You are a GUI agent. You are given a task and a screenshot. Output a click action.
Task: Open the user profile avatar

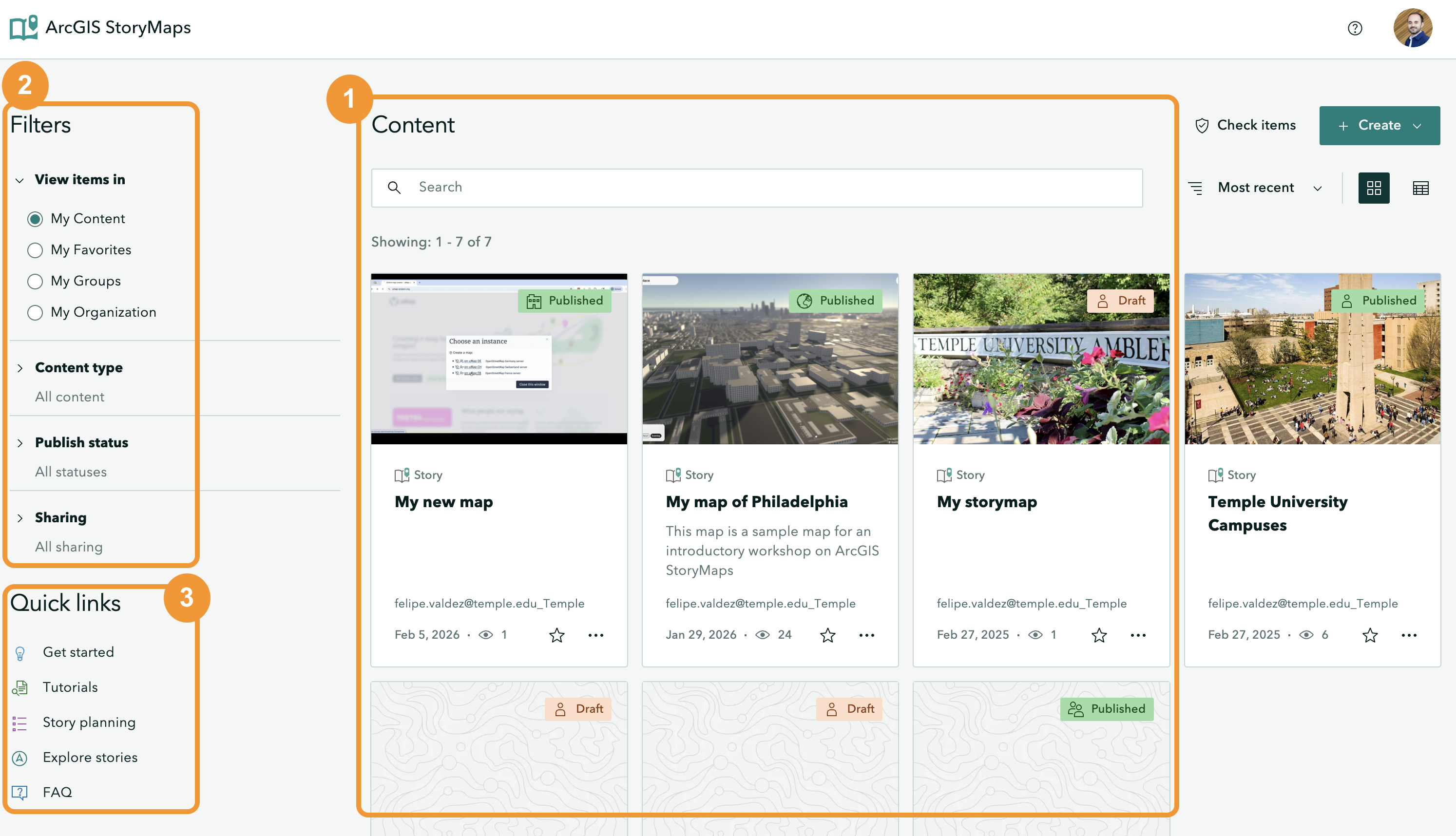tap(1412, 28)
